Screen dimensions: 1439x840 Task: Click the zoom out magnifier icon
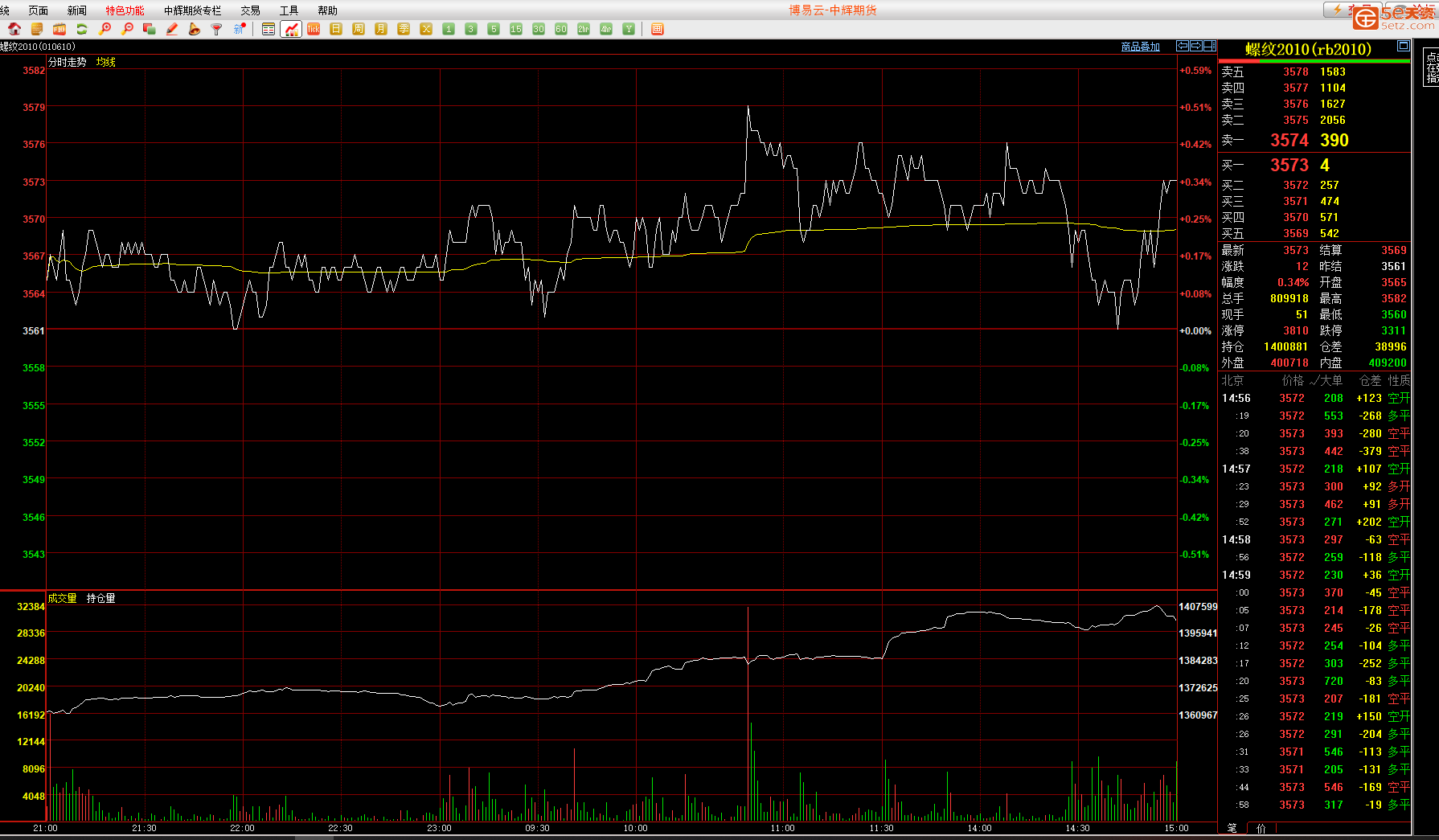tap(127, 29)
